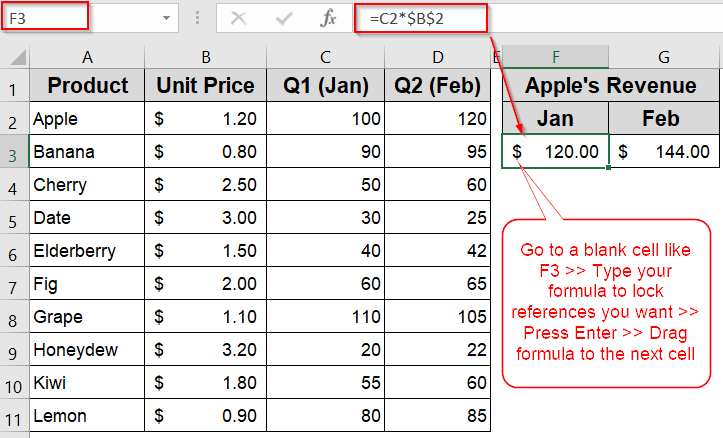This screenshot has height=438, width=723.
Task: Click the 'Elderberry' product cell
Action: click(x=87, y=250)
